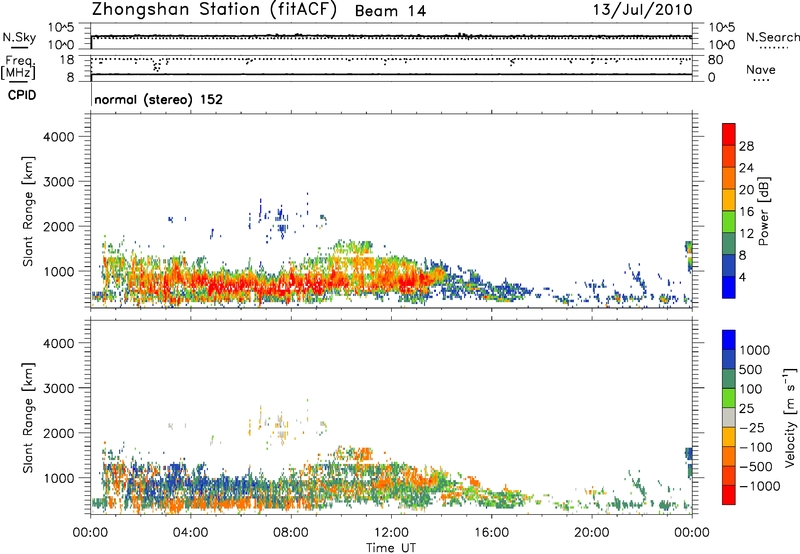
Task: Select the "04:00" time tick label
Action: pyautogui.click(x=190, y=533)
